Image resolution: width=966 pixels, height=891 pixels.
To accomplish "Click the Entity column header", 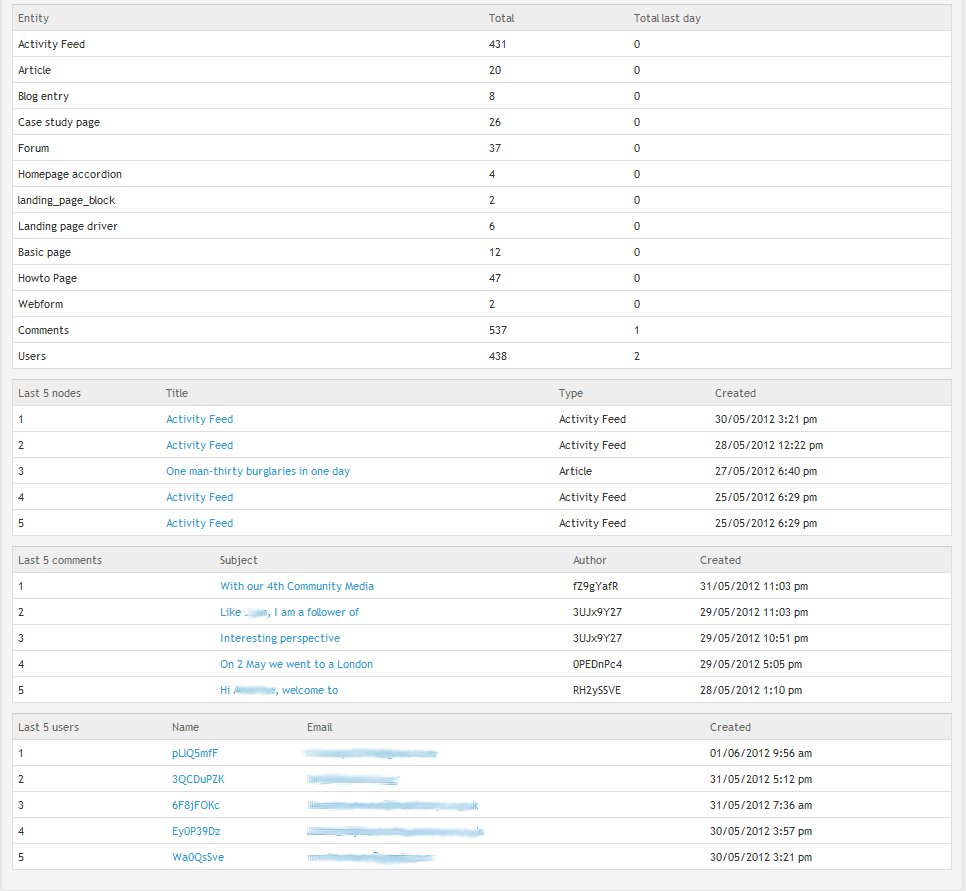I will (33, 18).
